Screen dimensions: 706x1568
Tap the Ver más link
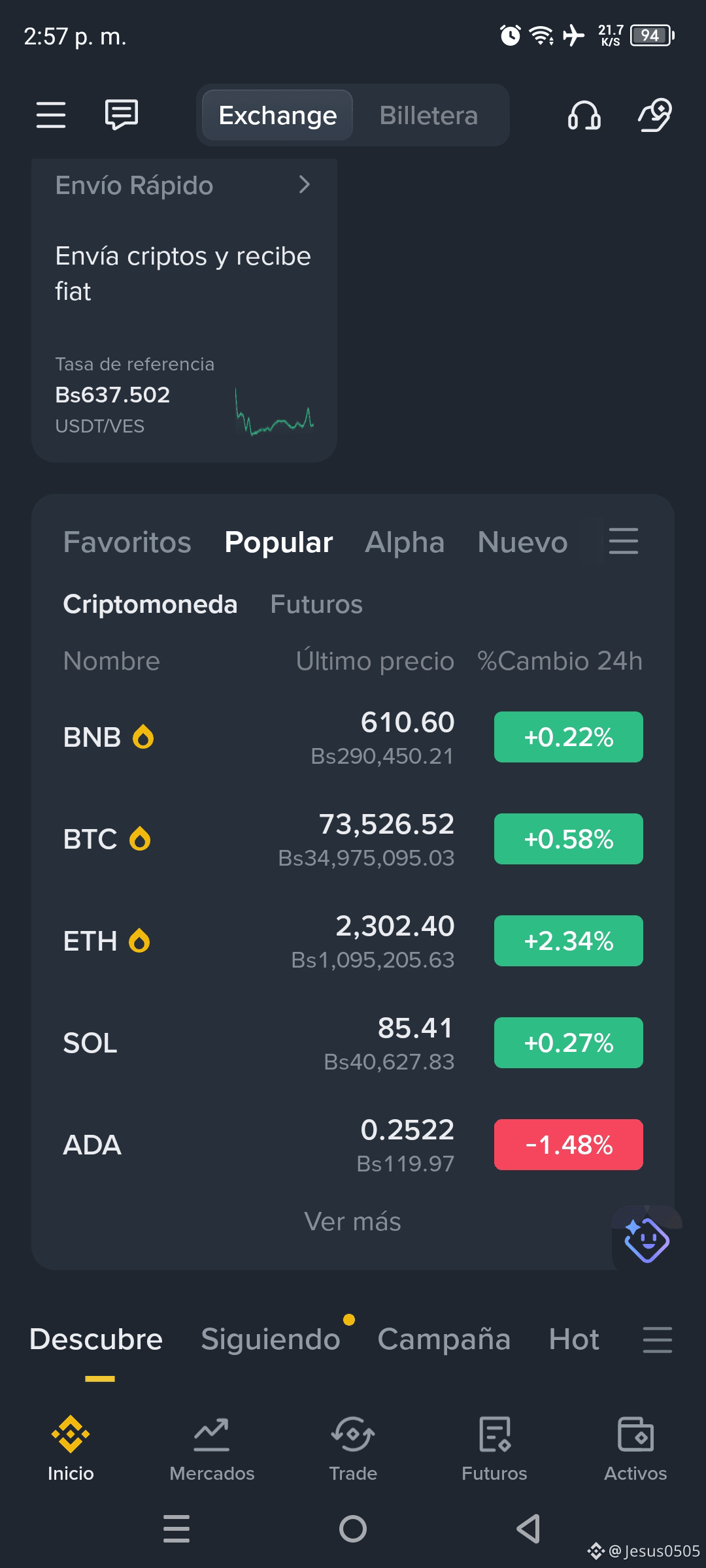353,1222
